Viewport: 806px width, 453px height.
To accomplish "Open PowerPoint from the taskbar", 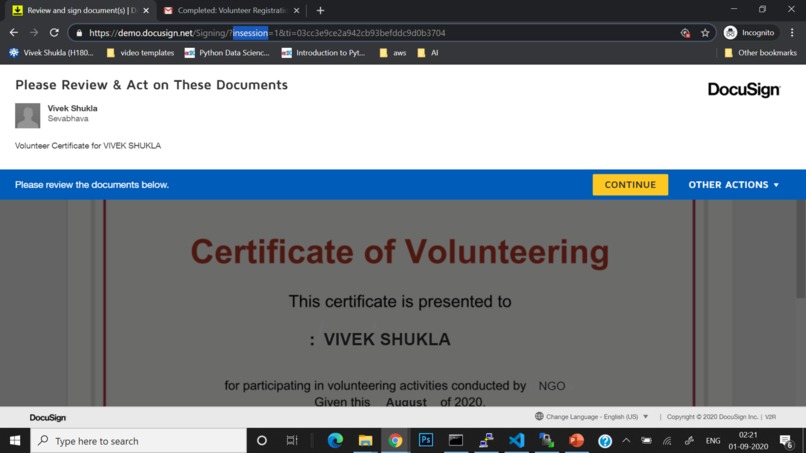I will [x=577, y=441].
